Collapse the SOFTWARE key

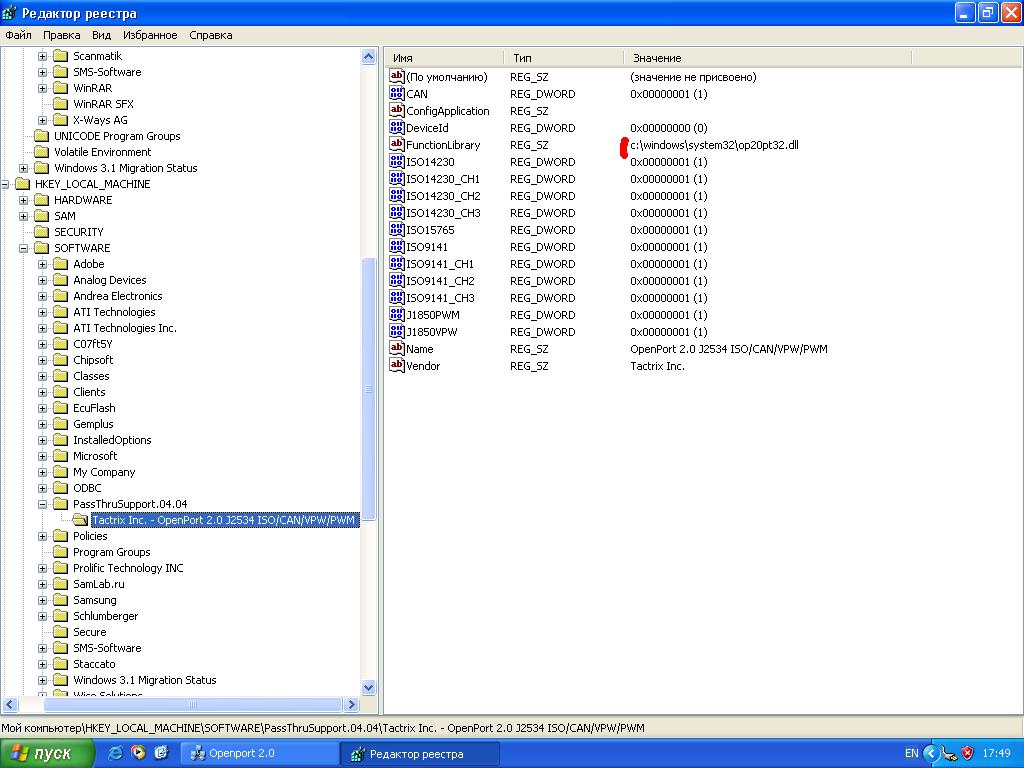[24, 248]
